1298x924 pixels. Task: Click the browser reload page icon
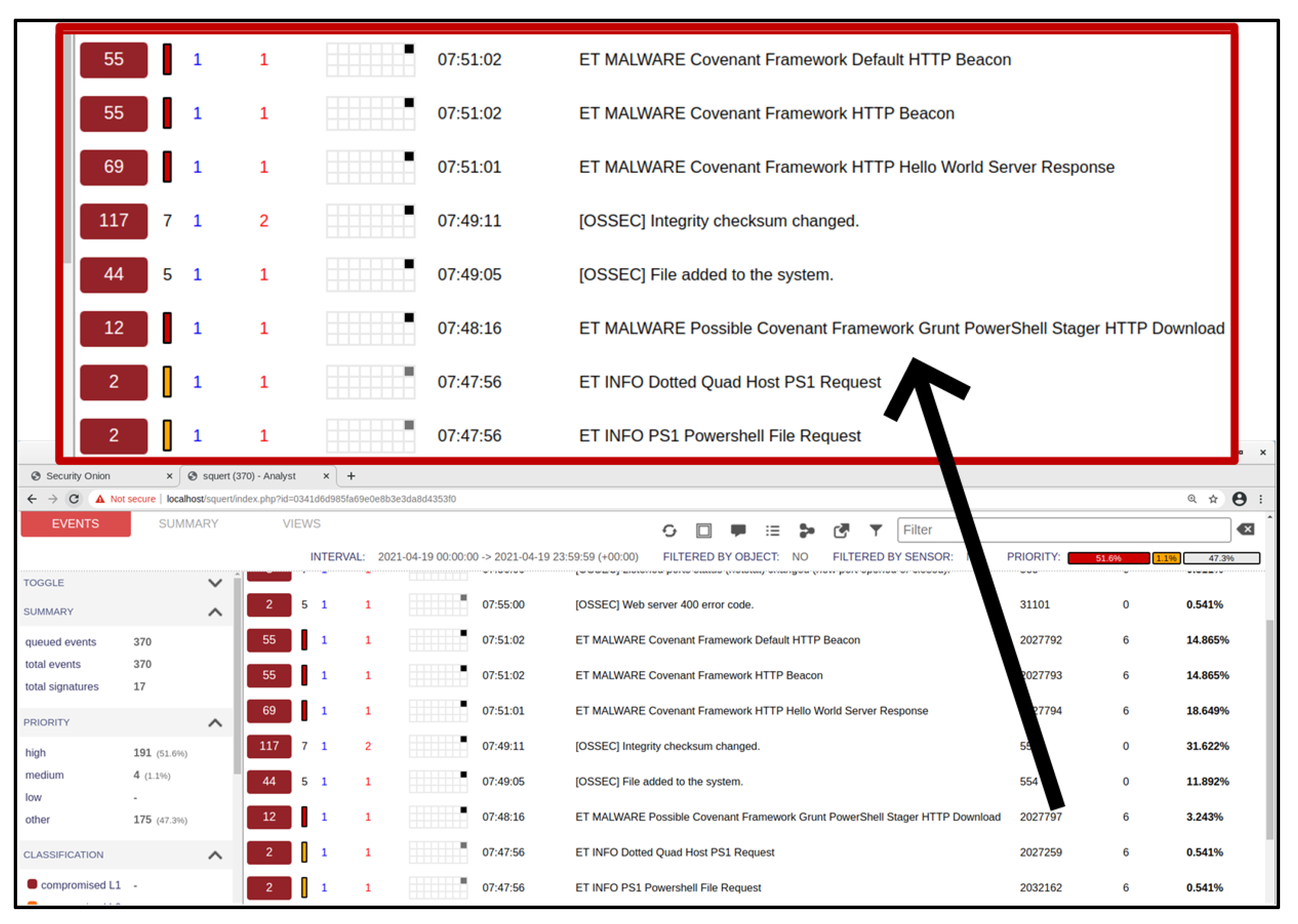74,499
